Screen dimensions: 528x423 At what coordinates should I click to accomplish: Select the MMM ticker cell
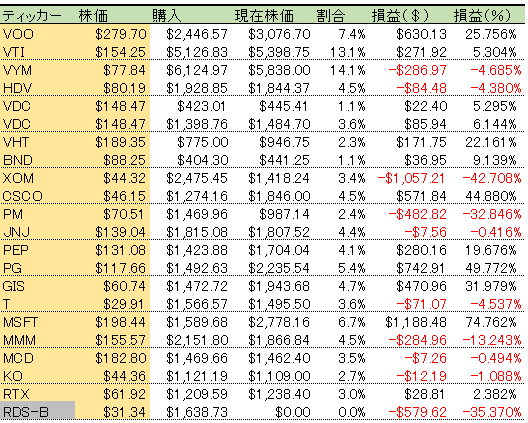19,340
